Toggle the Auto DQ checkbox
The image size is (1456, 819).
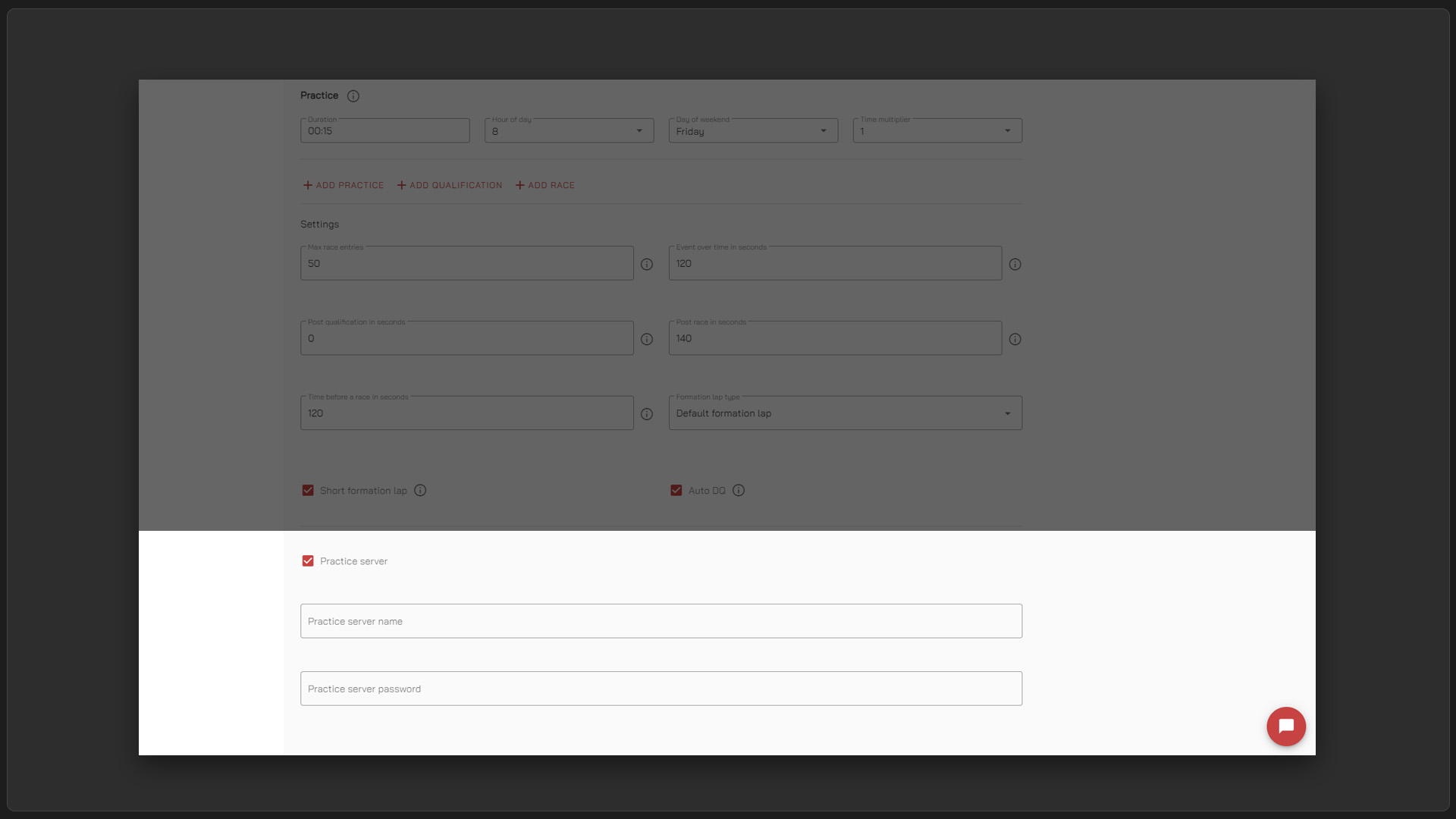click(x=676, y=491)
